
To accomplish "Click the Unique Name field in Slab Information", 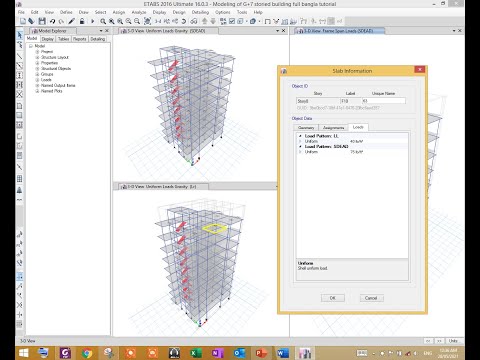I will tap(384, 101).
